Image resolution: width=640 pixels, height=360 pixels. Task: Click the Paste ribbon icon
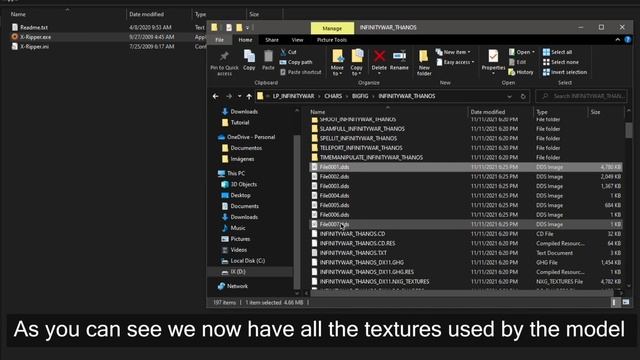pyautogui.click(x=268, y=56)
